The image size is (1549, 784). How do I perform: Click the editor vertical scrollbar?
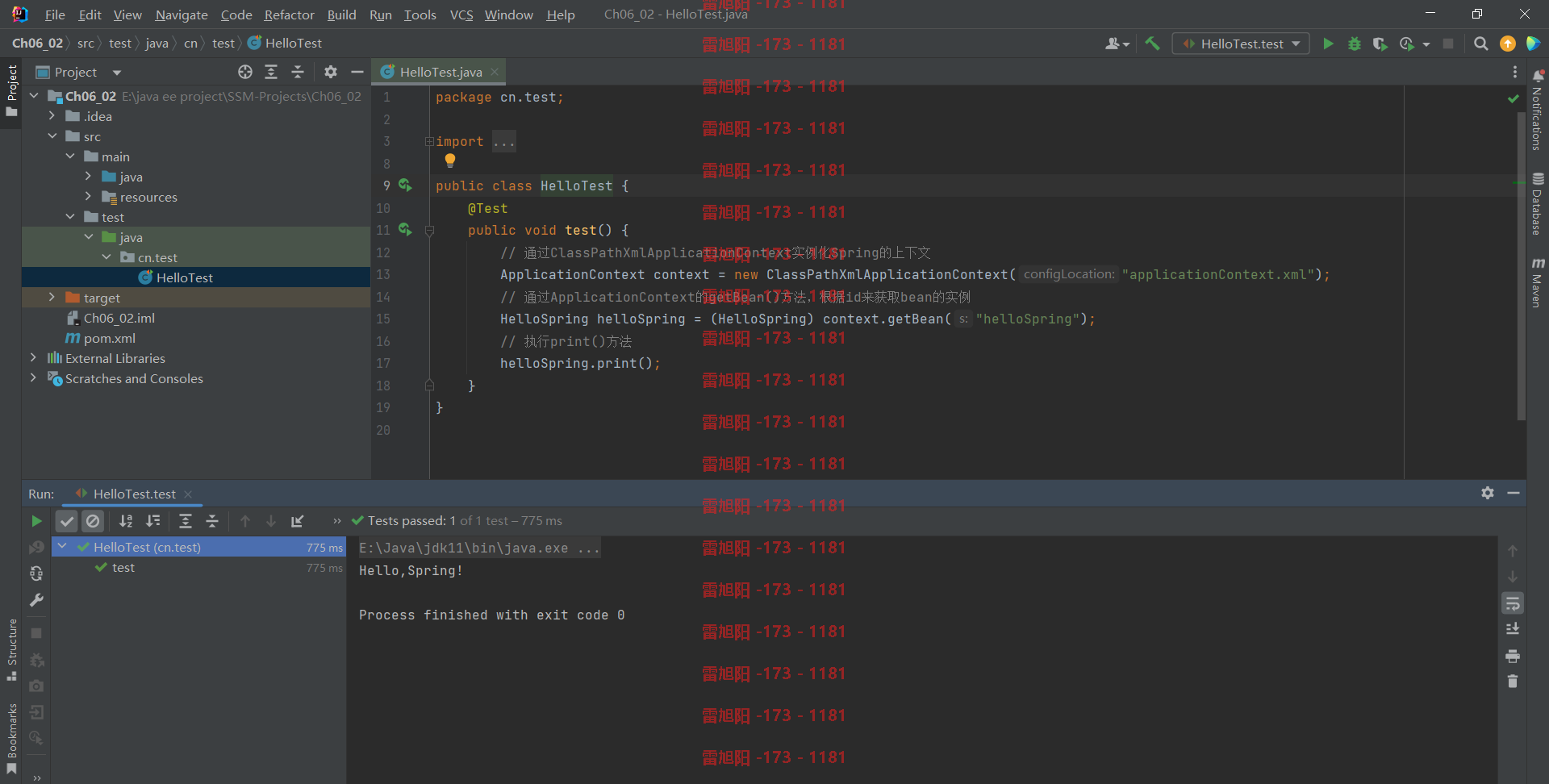tap(1521, 266)
